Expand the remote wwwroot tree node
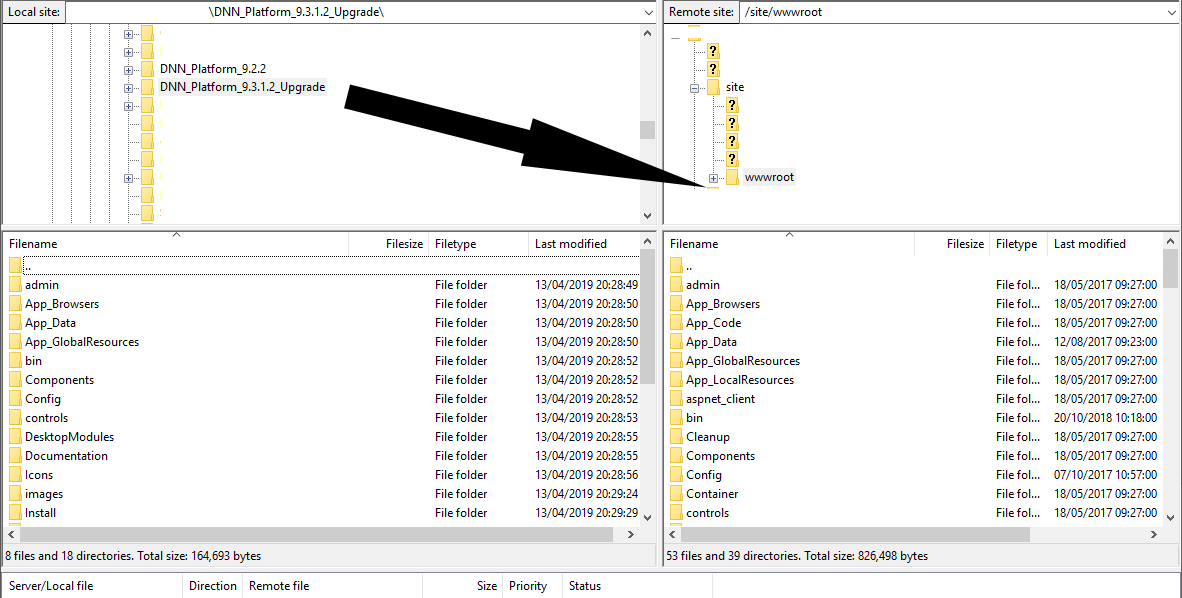This screenshot has width=1182, height=598. [713, 179]
